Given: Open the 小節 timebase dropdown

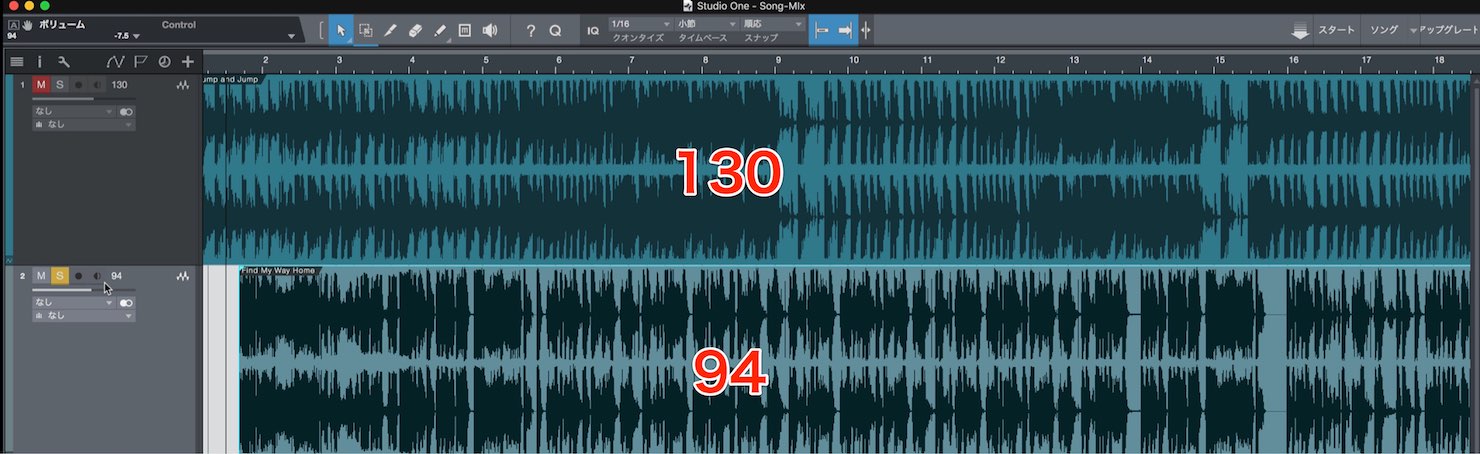Looking at the screenshot, I should pyautogui.click(x=705, y=24).
